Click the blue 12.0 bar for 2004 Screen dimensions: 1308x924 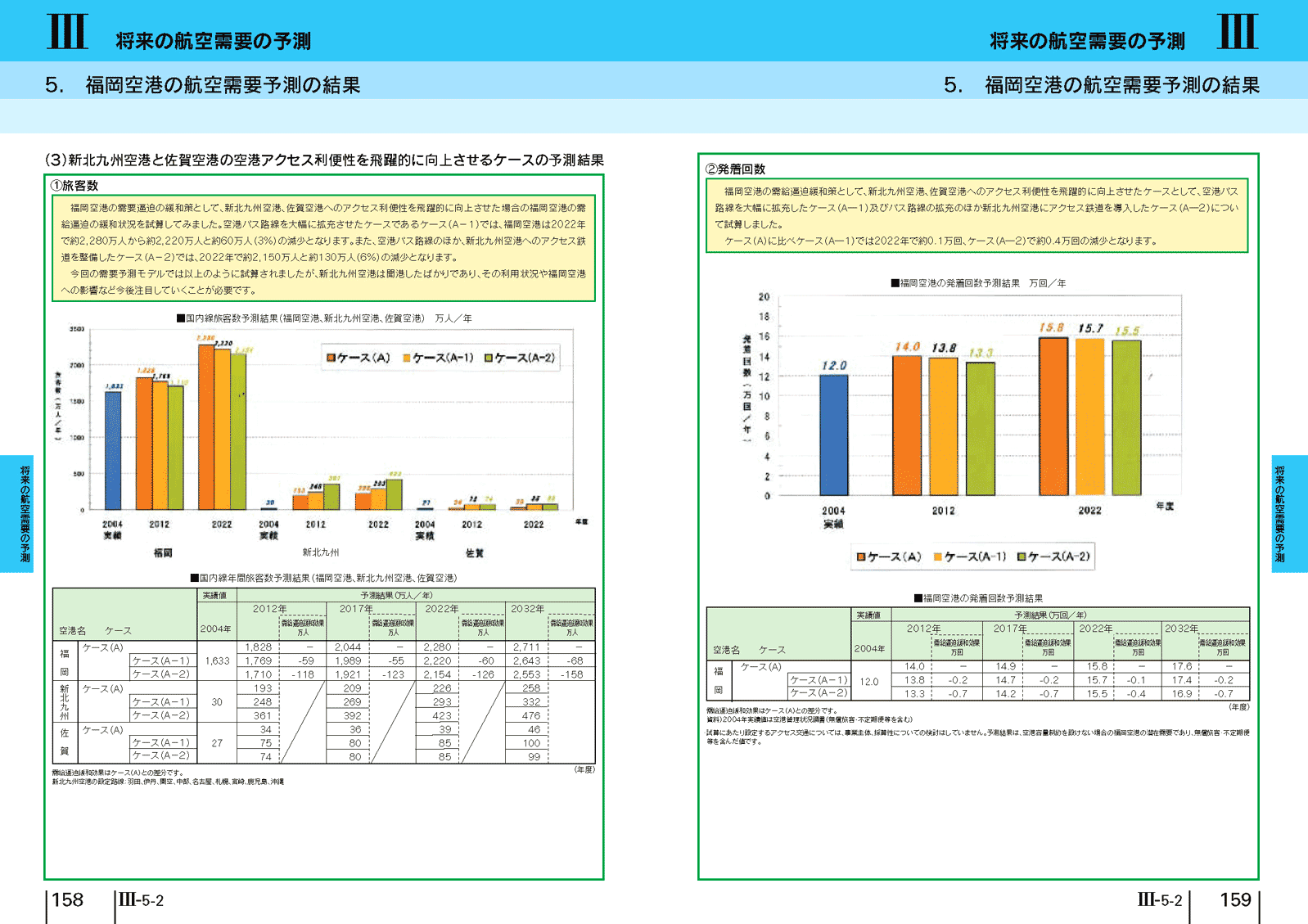833,435
